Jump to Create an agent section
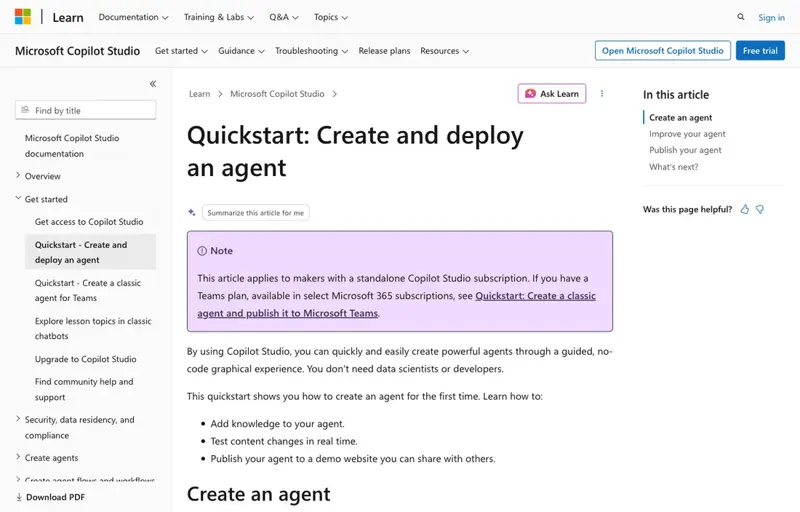Viewport: 800px width, 512px height. pos(681,117)
